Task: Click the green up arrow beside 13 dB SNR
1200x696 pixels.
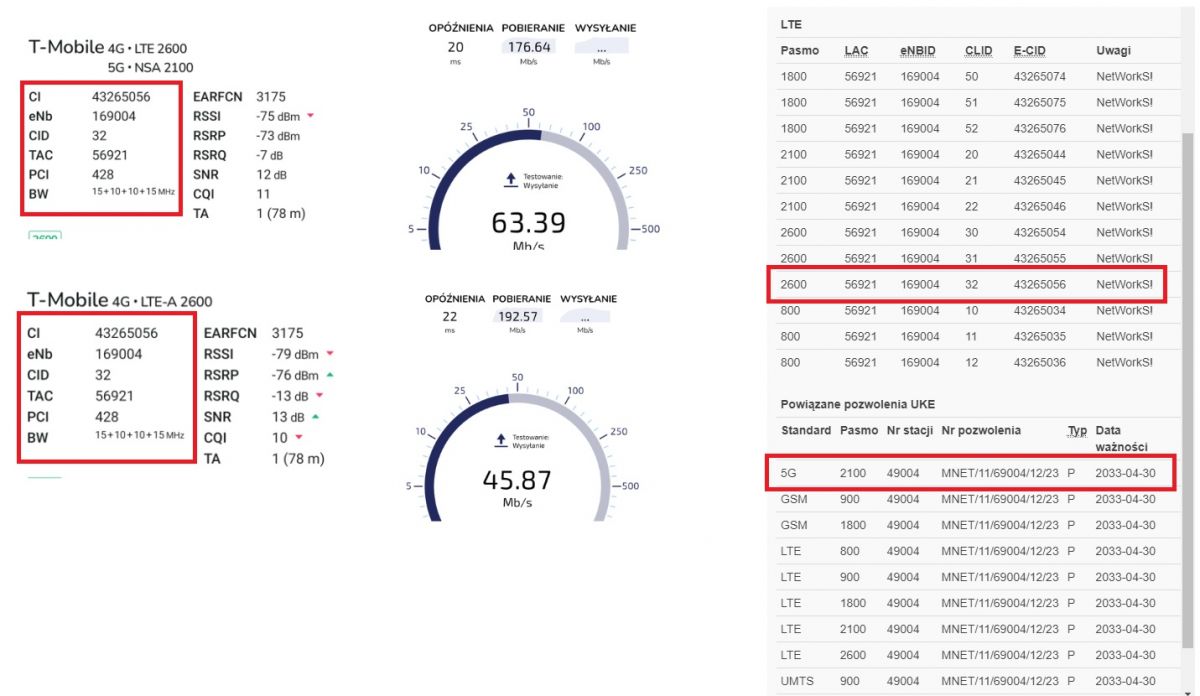Action: tap(315, 416)
